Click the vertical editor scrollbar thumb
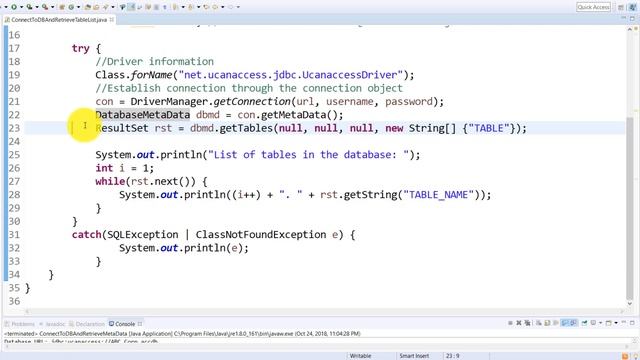This screenshot has height=360, width=640. 630,210
